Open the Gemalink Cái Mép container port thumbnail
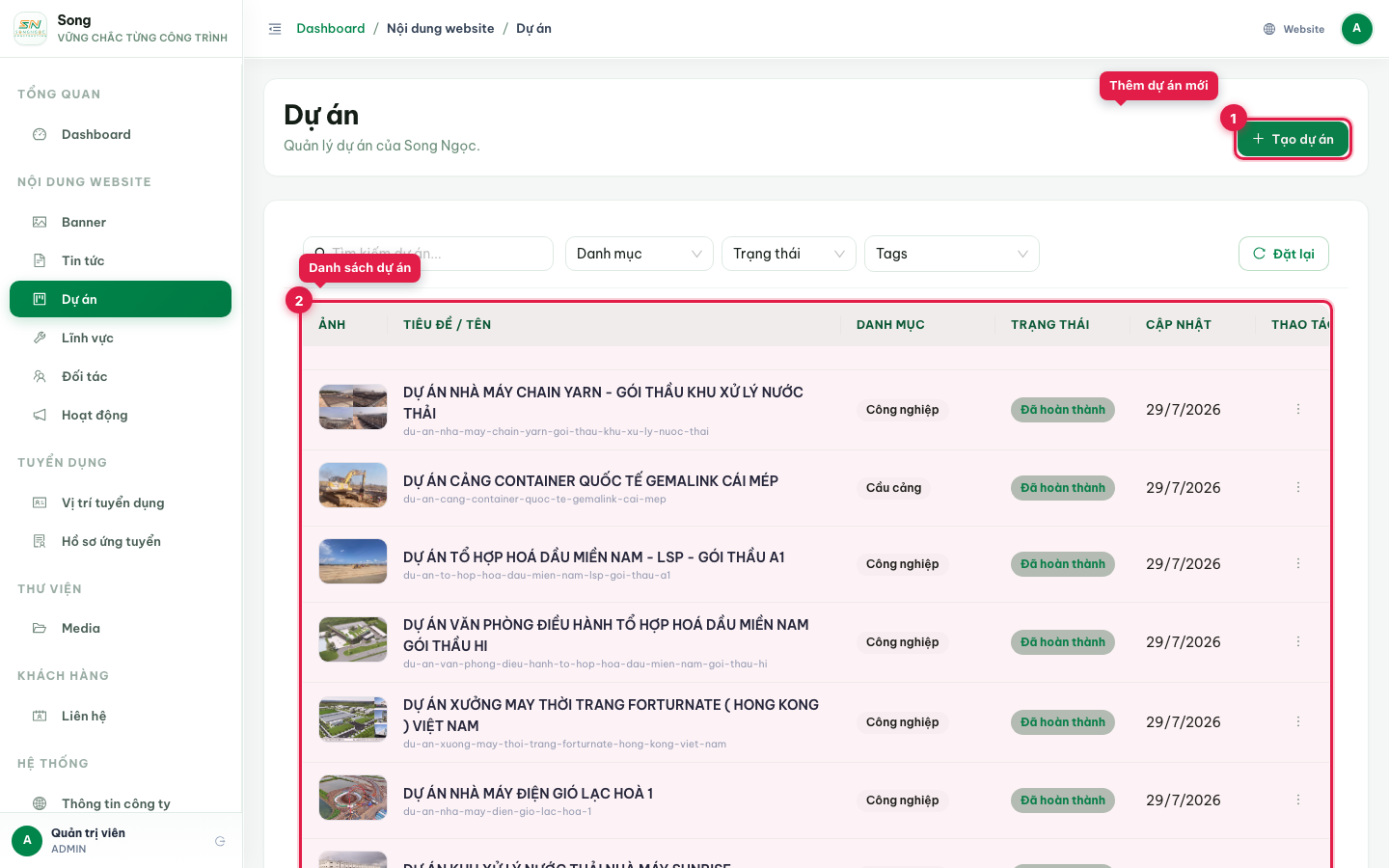This screenshot has width=1389, height=868. click(x=353, y=485)
